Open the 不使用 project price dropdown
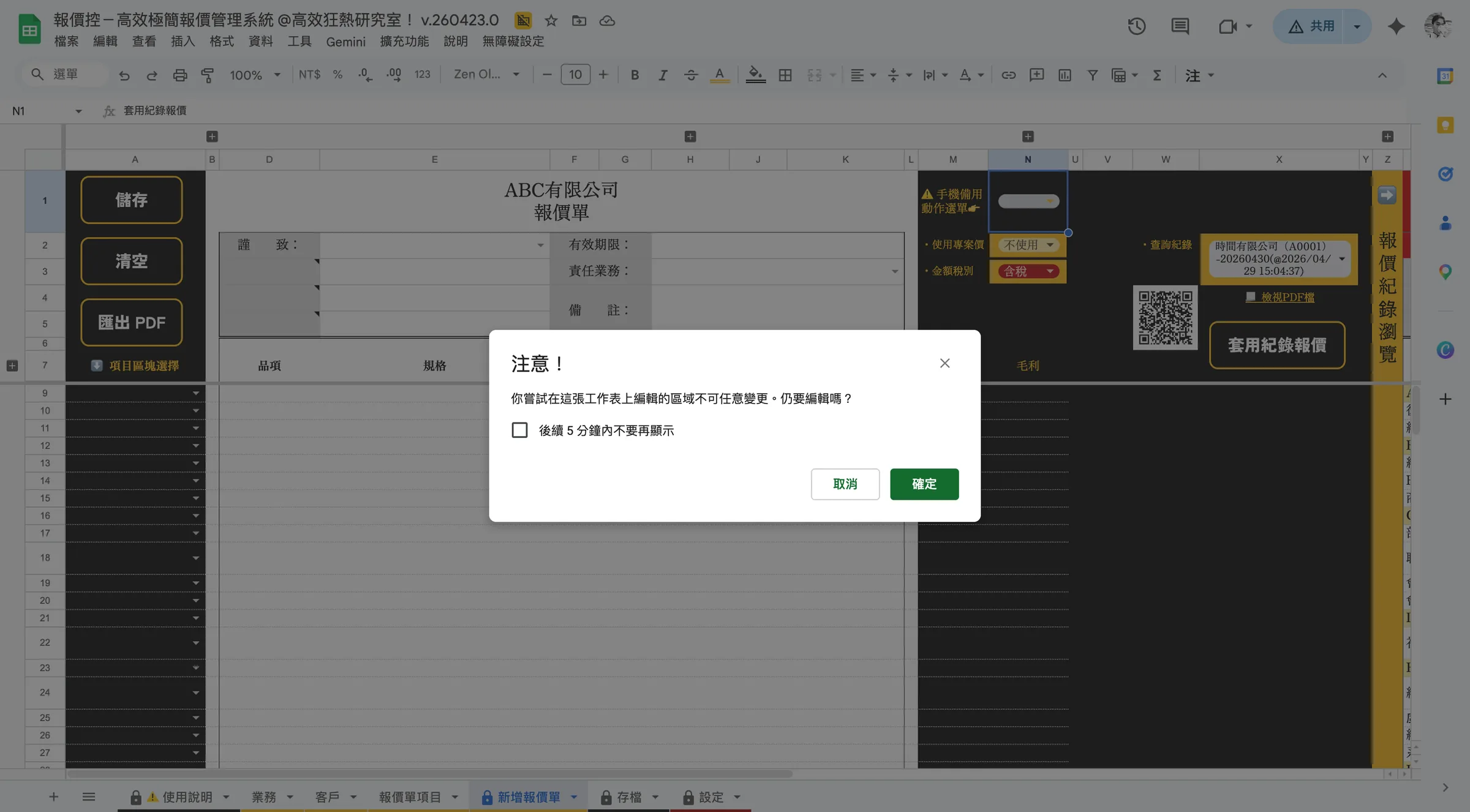This screenshot has height=812, width=1470. point(1028,244)
